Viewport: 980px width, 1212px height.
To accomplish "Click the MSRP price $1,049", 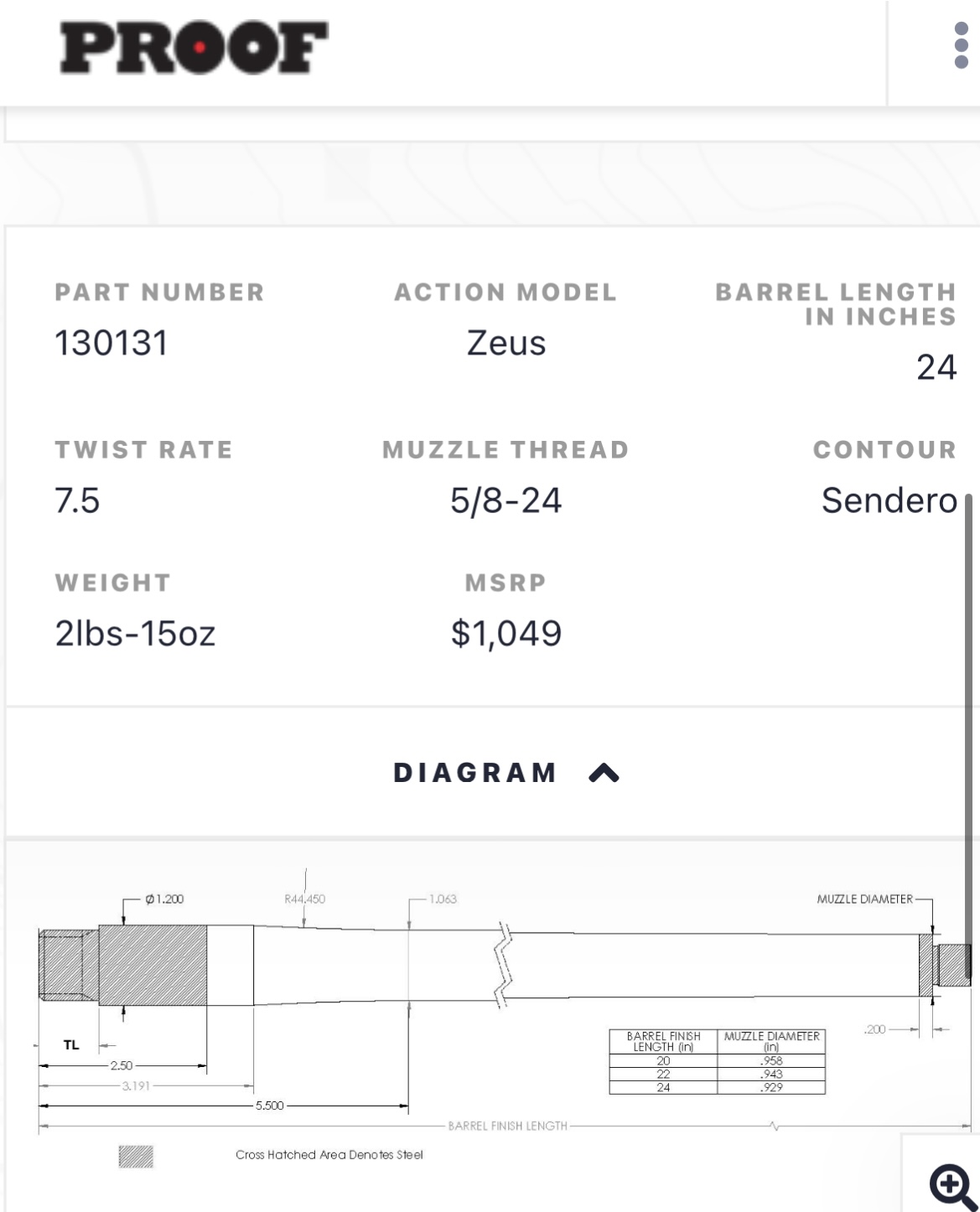I will 506,632.
